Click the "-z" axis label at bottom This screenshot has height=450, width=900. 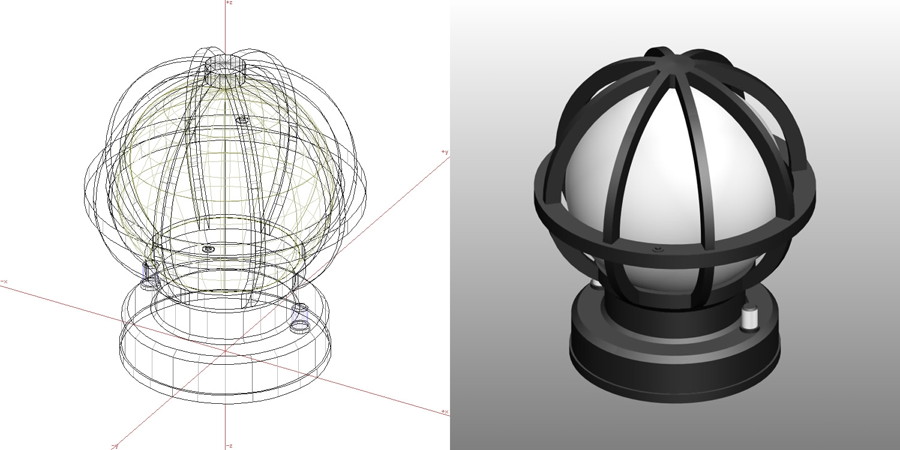pos(229,446)
